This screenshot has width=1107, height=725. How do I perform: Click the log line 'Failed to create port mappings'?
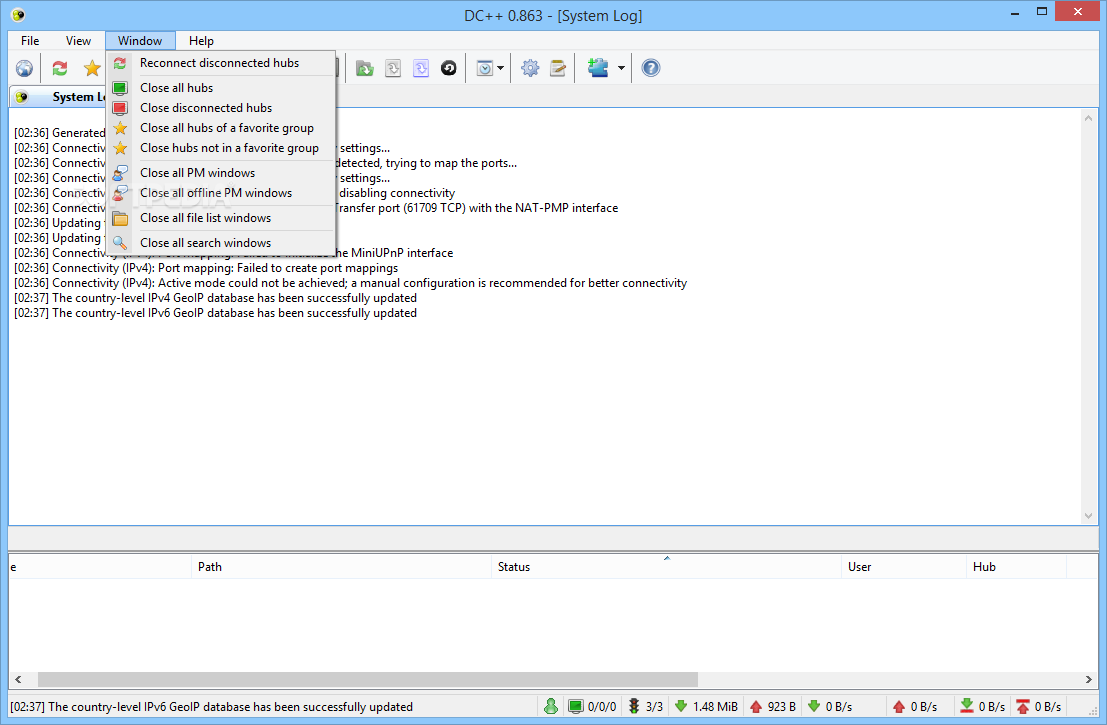(x=206, y=268)
